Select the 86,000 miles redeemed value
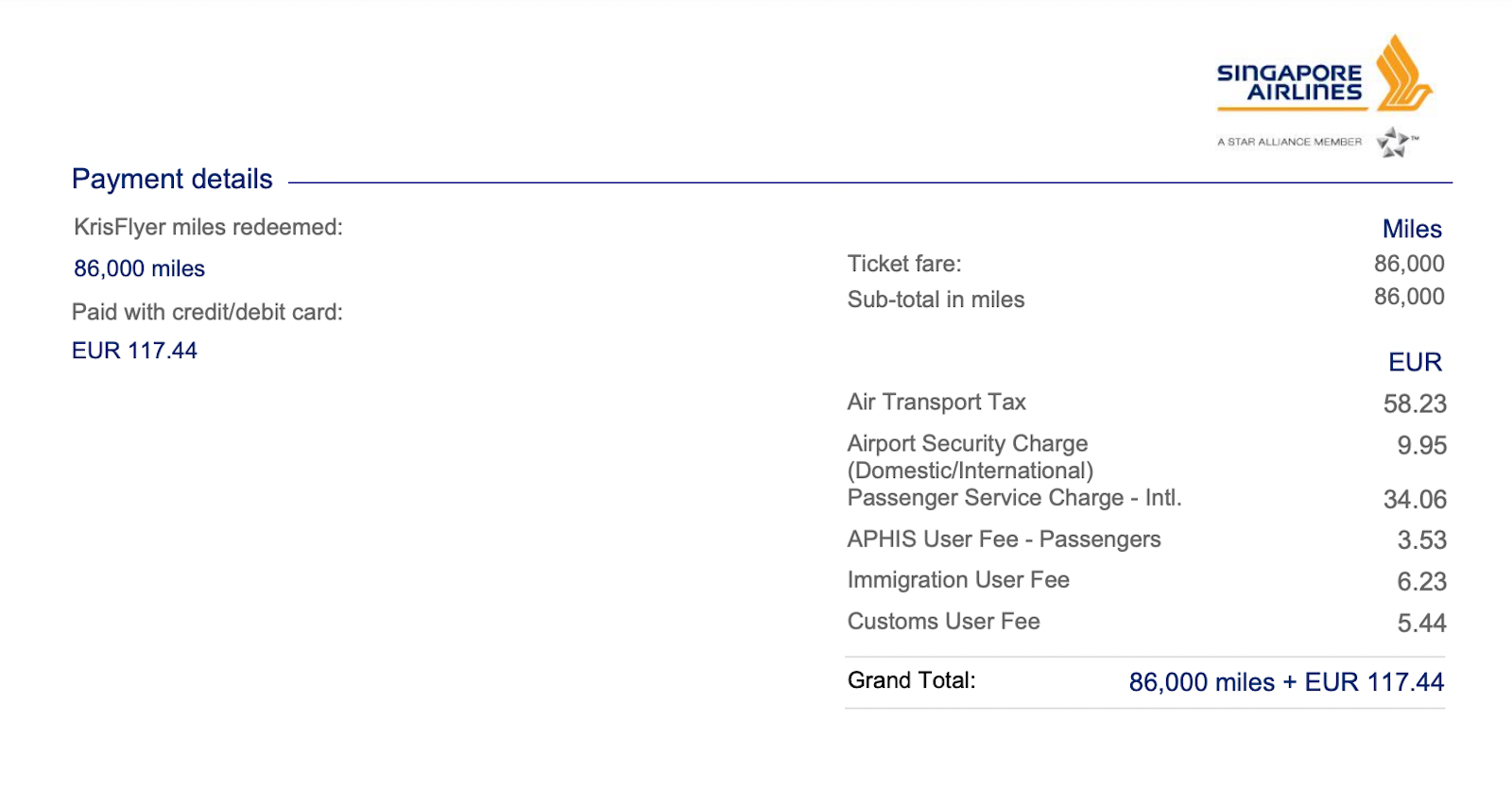 [x=139, y=269]
